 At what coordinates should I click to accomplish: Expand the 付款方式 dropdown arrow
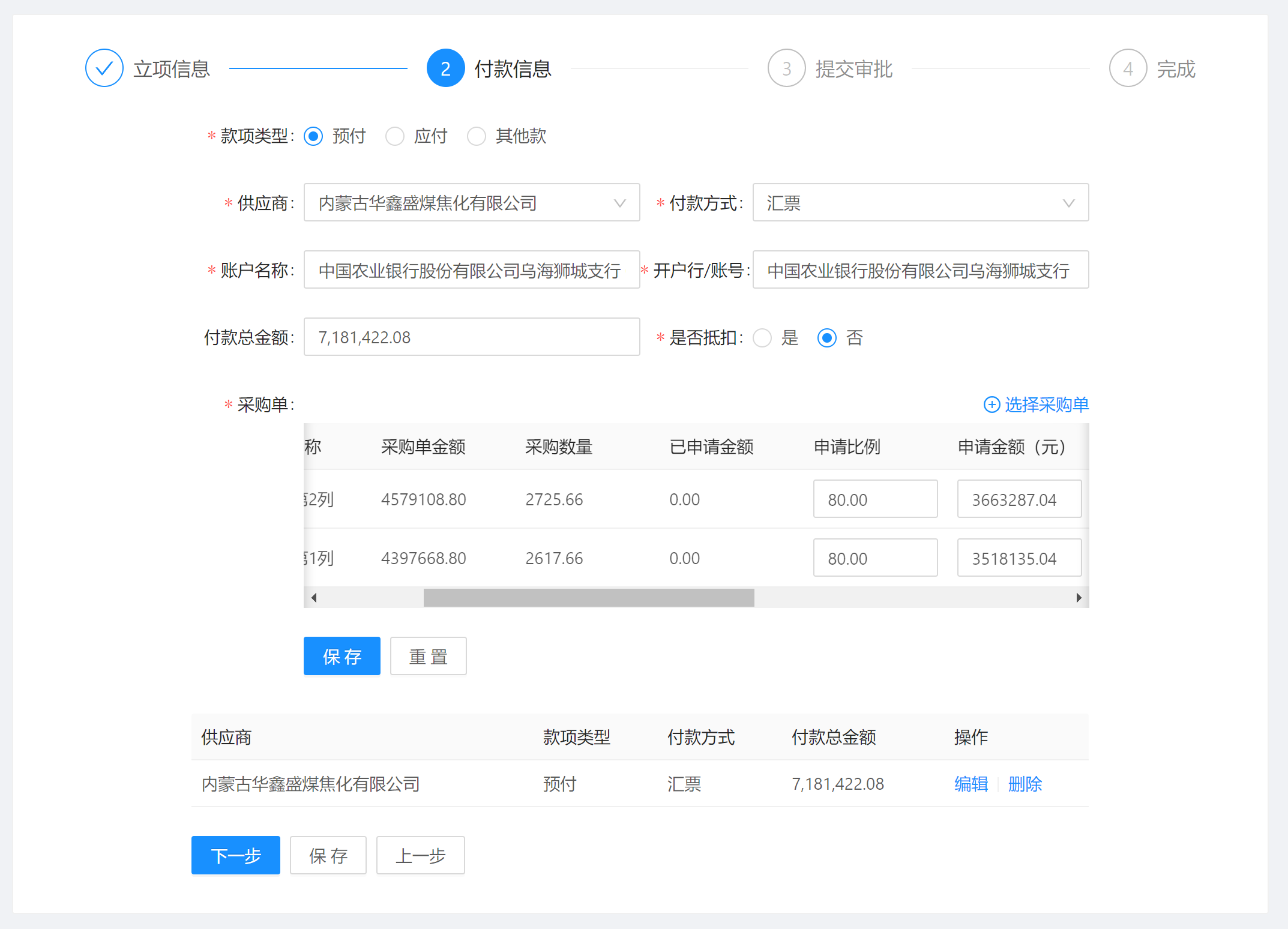(x=1068, y=203)
